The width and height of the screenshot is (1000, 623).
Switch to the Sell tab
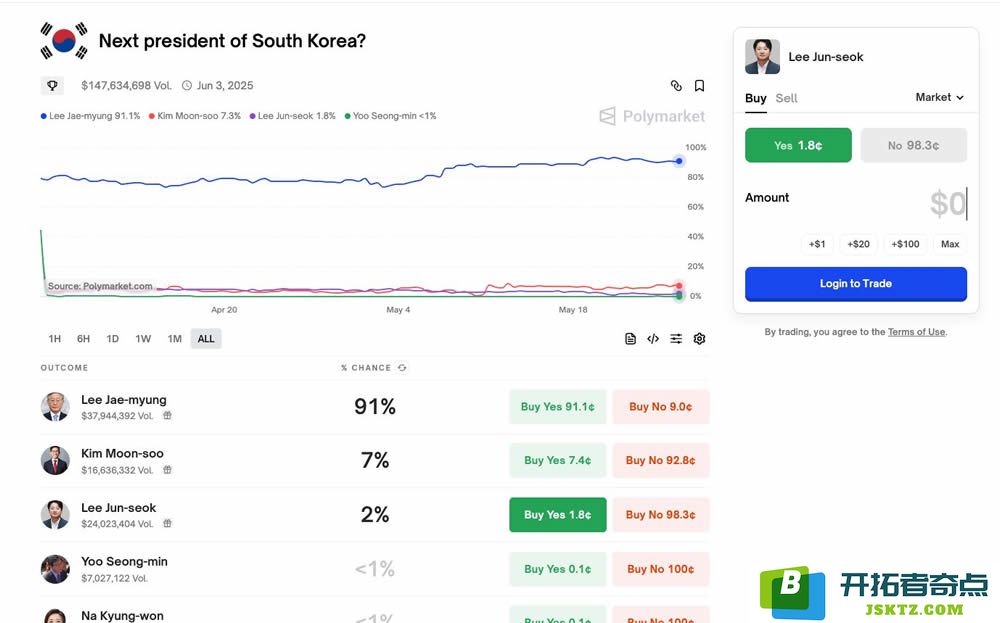point(786,98)
